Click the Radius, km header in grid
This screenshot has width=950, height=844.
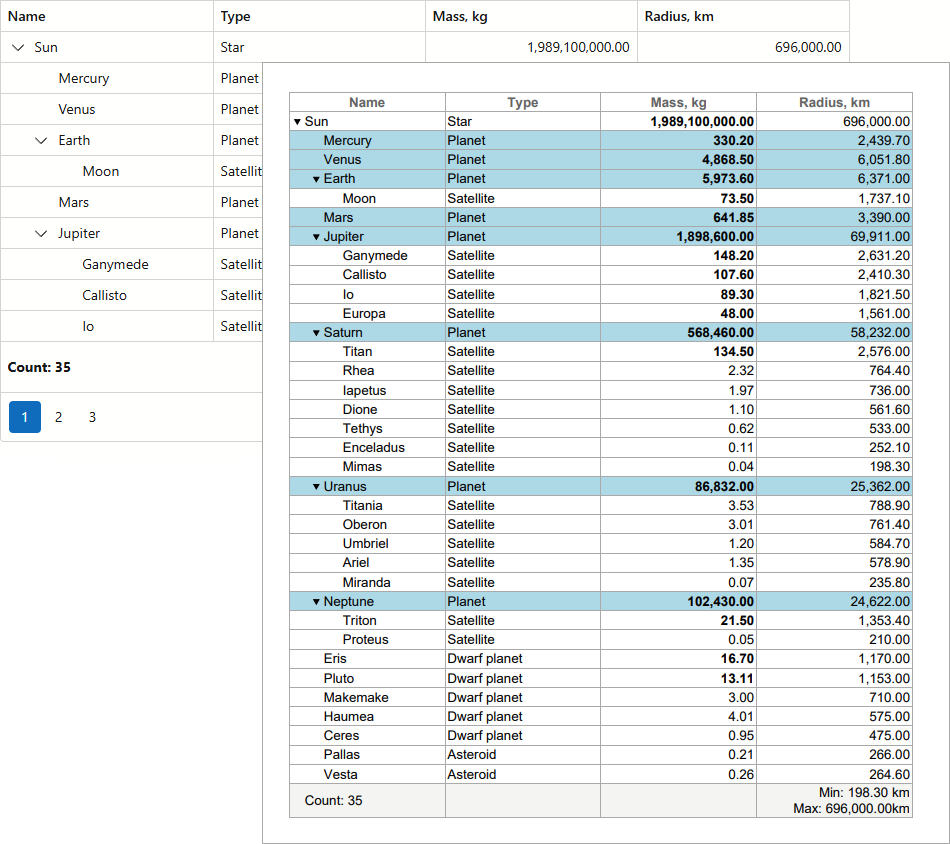[679, 16]
